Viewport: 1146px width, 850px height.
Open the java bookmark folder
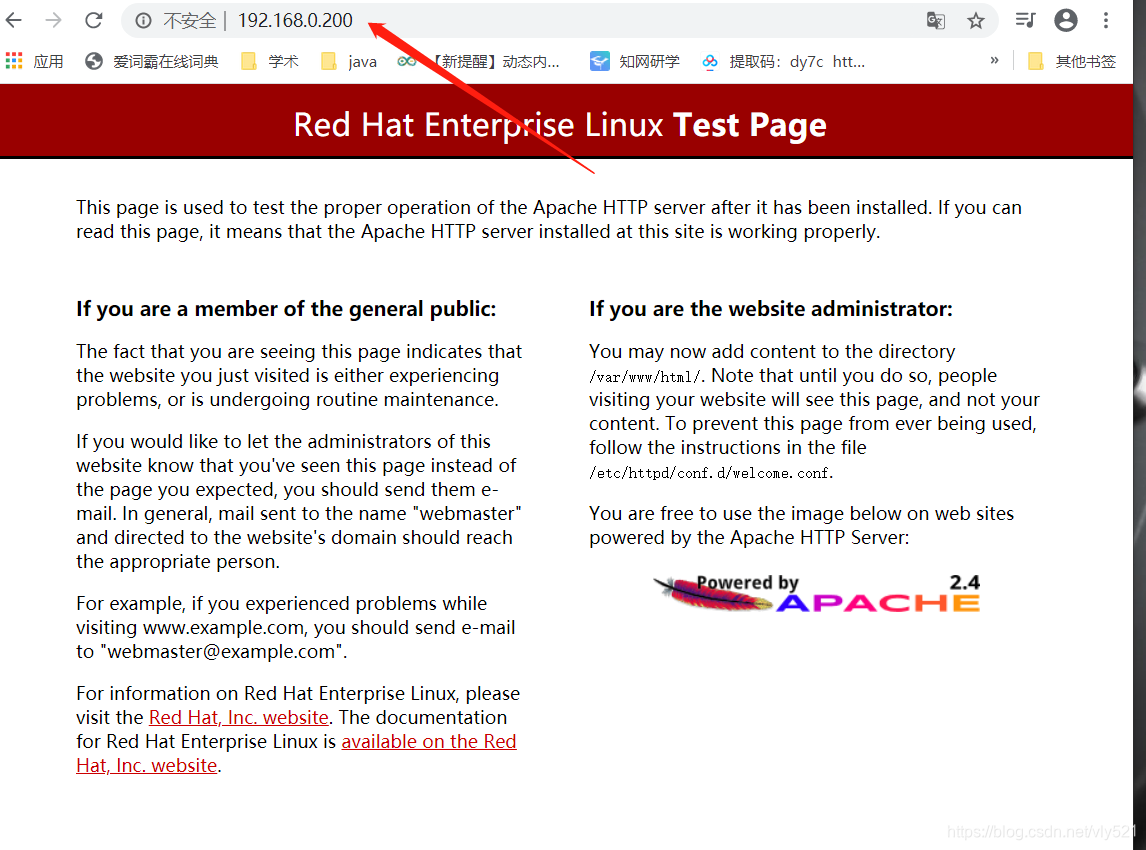[349, 61]
